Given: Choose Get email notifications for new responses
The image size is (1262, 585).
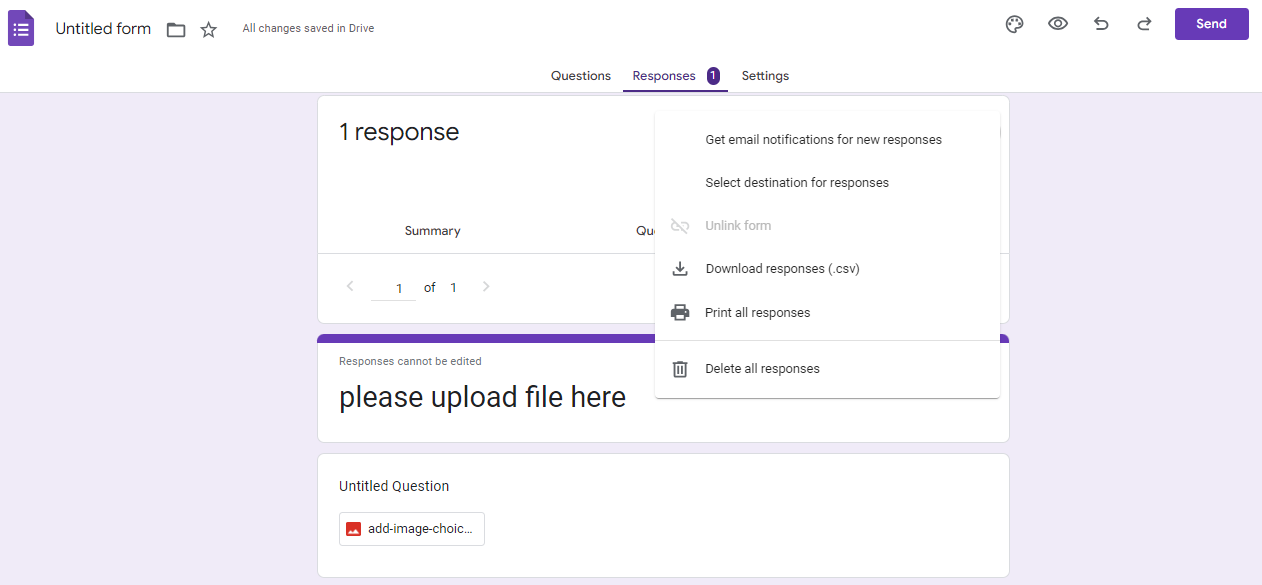Looking at the screenshot, I should pyautogui.click(x=823, y=139).
